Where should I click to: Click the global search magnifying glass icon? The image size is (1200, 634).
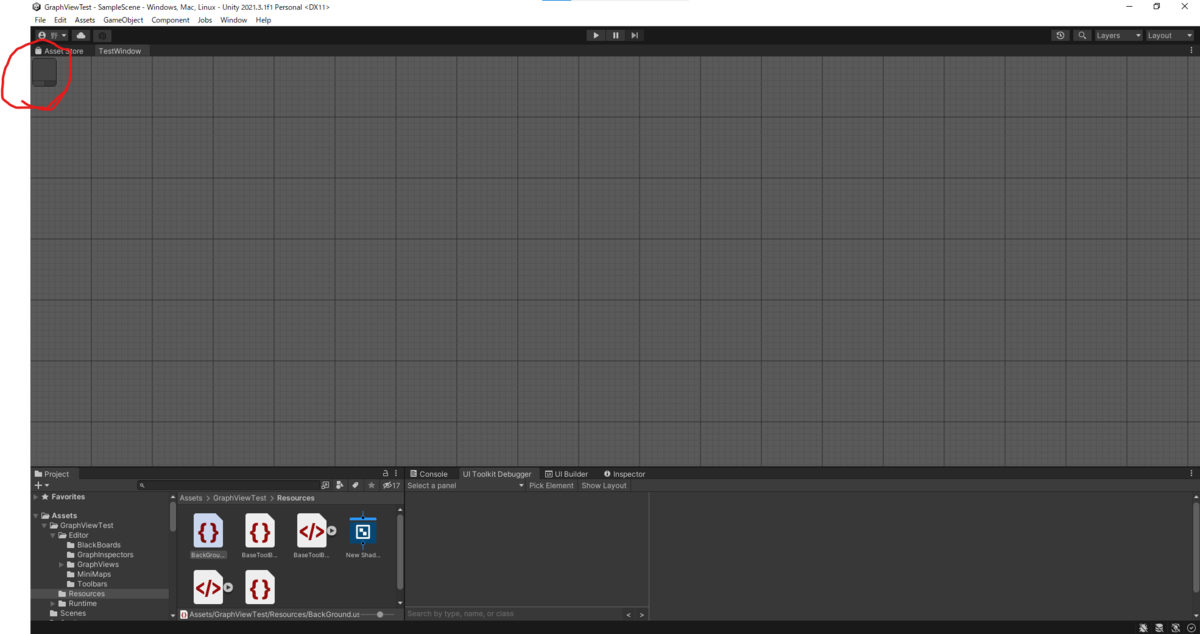pyautogui.click(x=1083, y=35)
